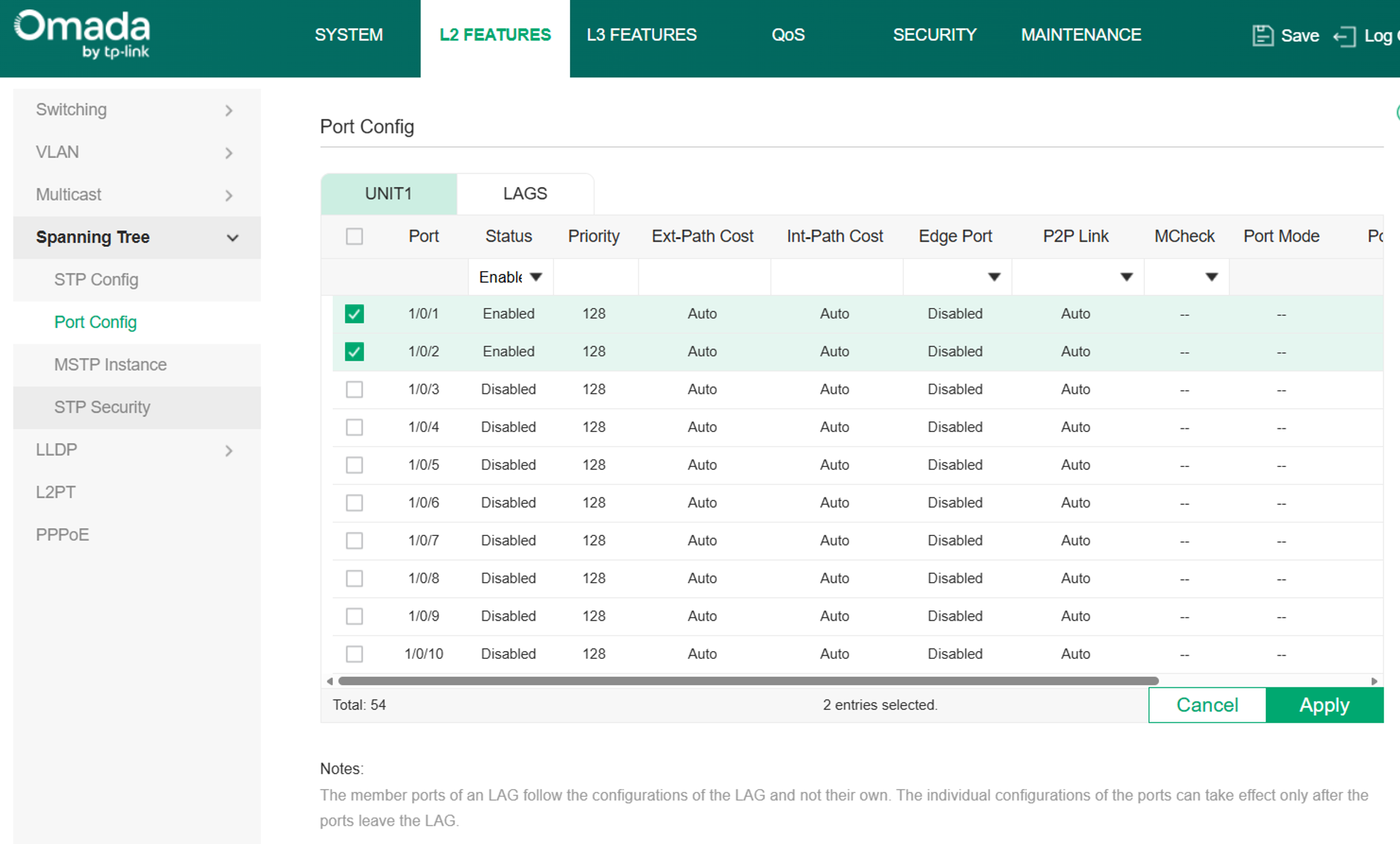Uncheck the port 1/0/1 checkbox

click(355, 314)
